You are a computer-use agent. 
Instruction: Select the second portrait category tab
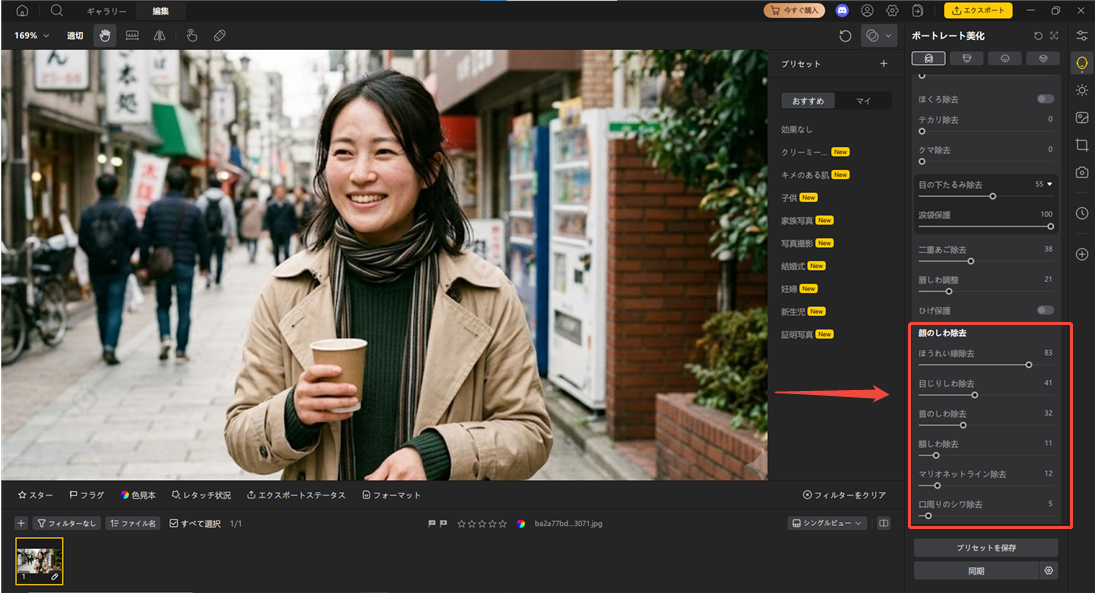point(967,58)
